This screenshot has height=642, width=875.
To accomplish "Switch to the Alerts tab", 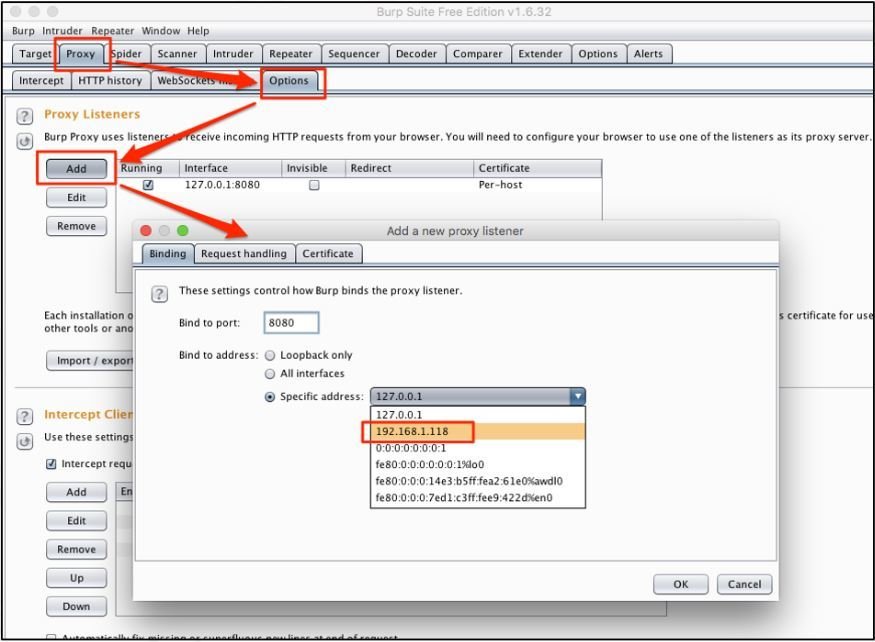I will pyautogui.click(x=648, y=54).
